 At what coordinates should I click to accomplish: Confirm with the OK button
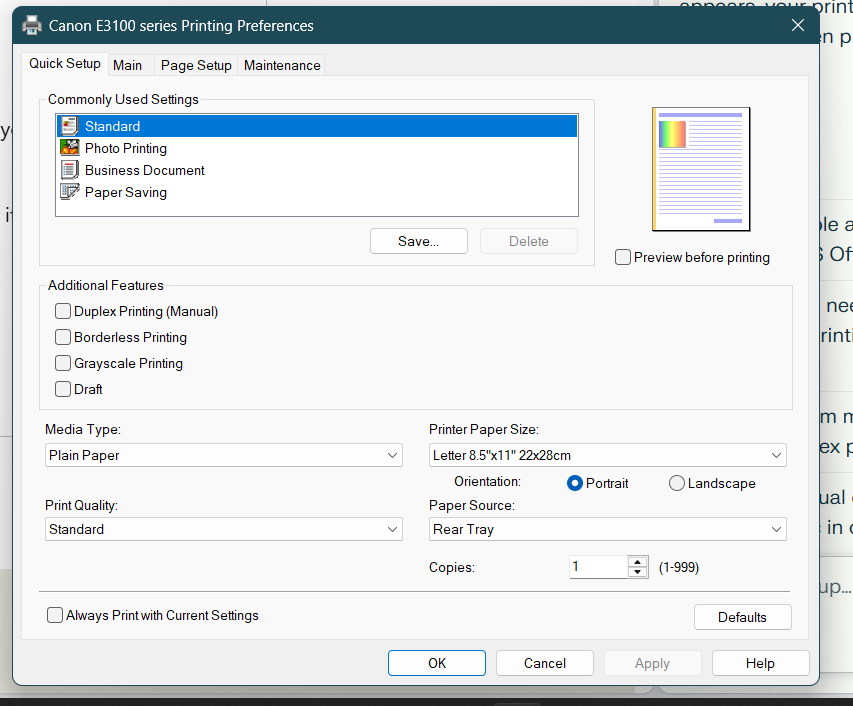pos(437,663)
